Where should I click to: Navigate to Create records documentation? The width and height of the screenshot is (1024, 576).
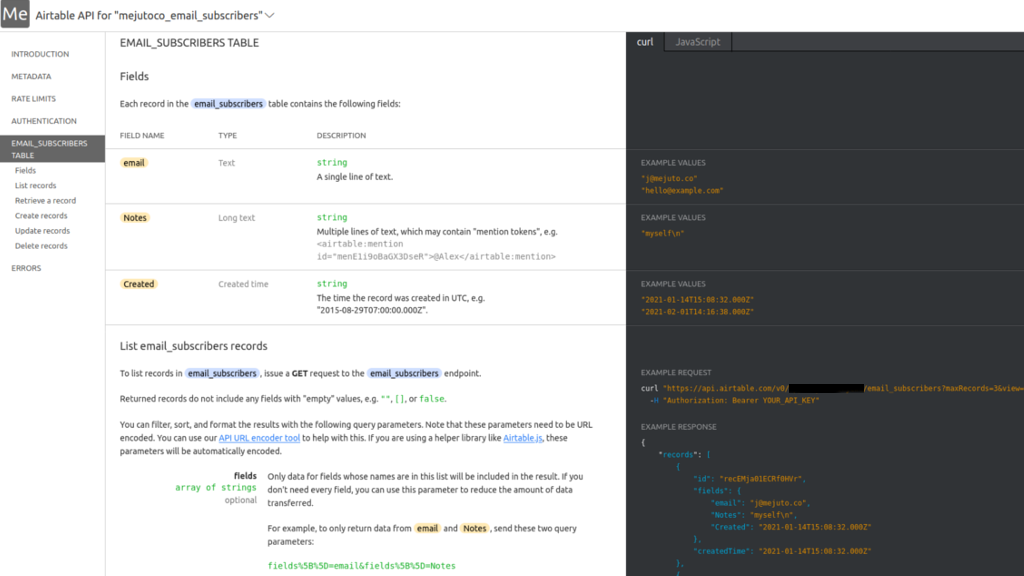[41, 215]
